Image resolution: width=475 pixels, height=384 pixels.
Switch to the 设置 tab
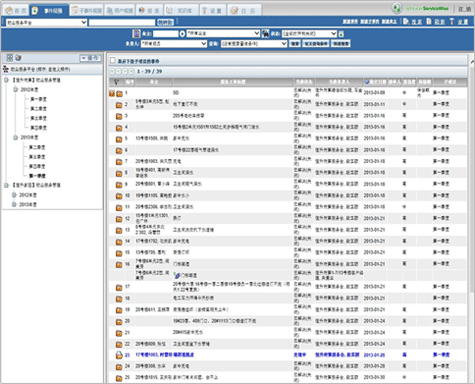click(213, 10)
